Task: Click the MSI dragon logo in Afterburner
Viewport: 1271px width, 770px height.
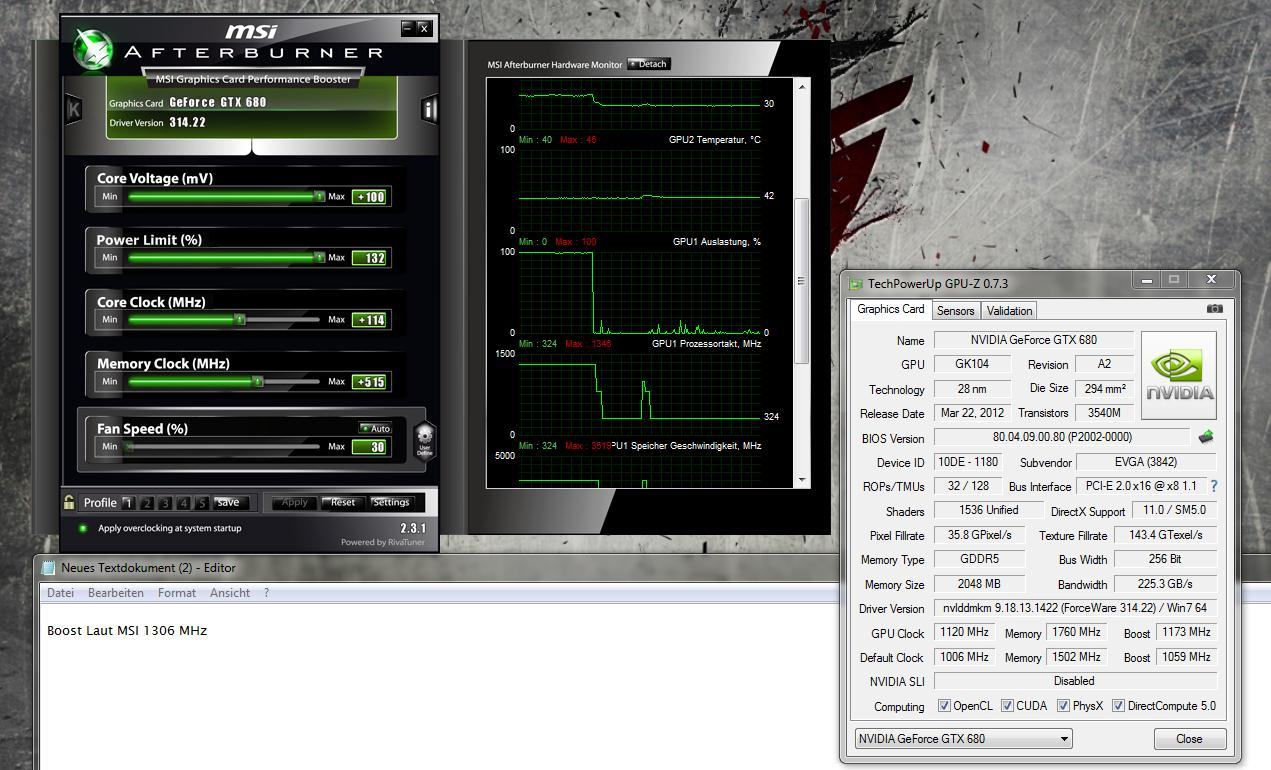Action: coord(93,50)
